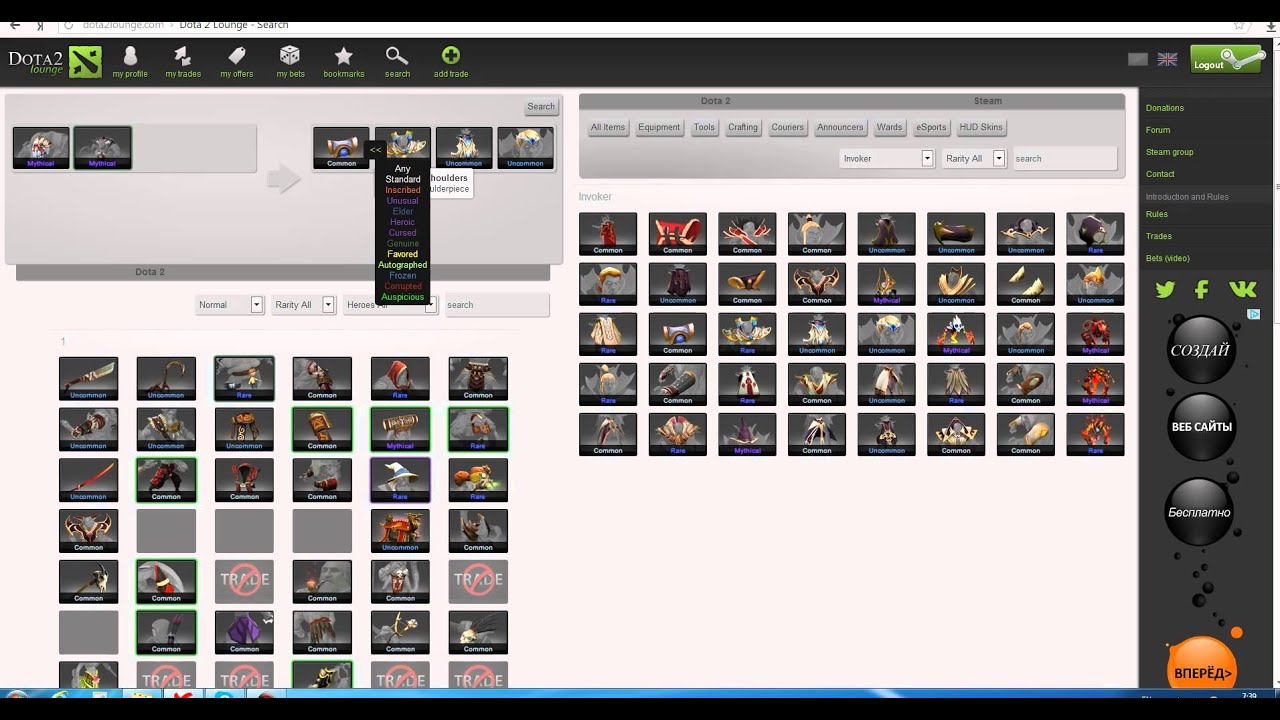Select the first Invoker Common item
The height and width of the screenshot is (720, 1280).
point(608,234)
